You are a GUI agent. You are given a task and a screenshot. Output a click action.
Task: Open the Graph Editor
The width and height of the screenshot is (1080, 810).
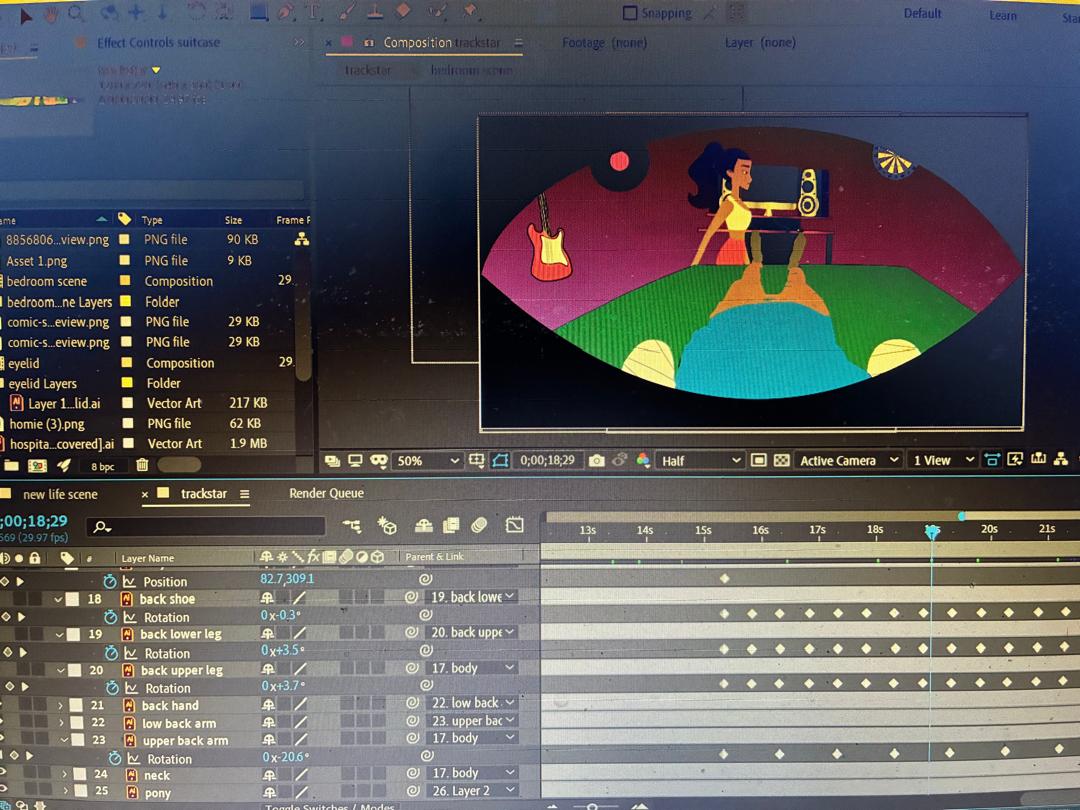(x=513, y=524)
